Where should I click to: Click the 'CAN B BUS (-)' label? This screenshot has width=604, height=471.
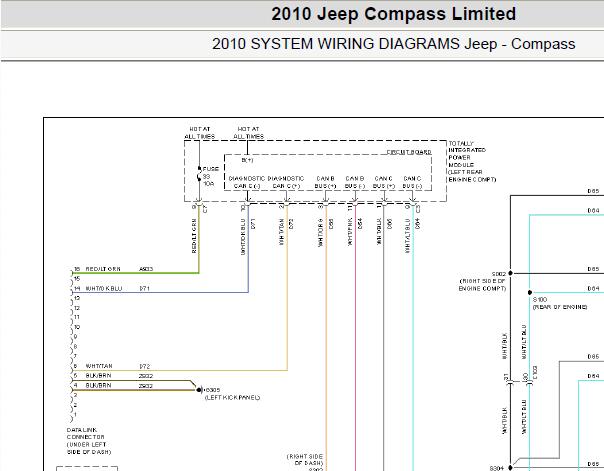[355, 183]
